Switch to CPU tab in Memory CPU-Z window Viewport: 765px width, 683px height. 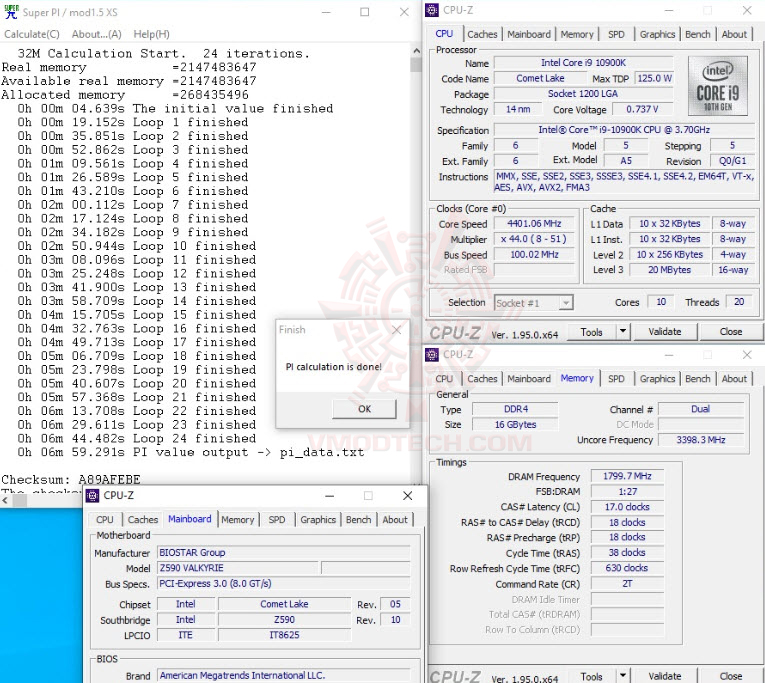tap(444, 379)
